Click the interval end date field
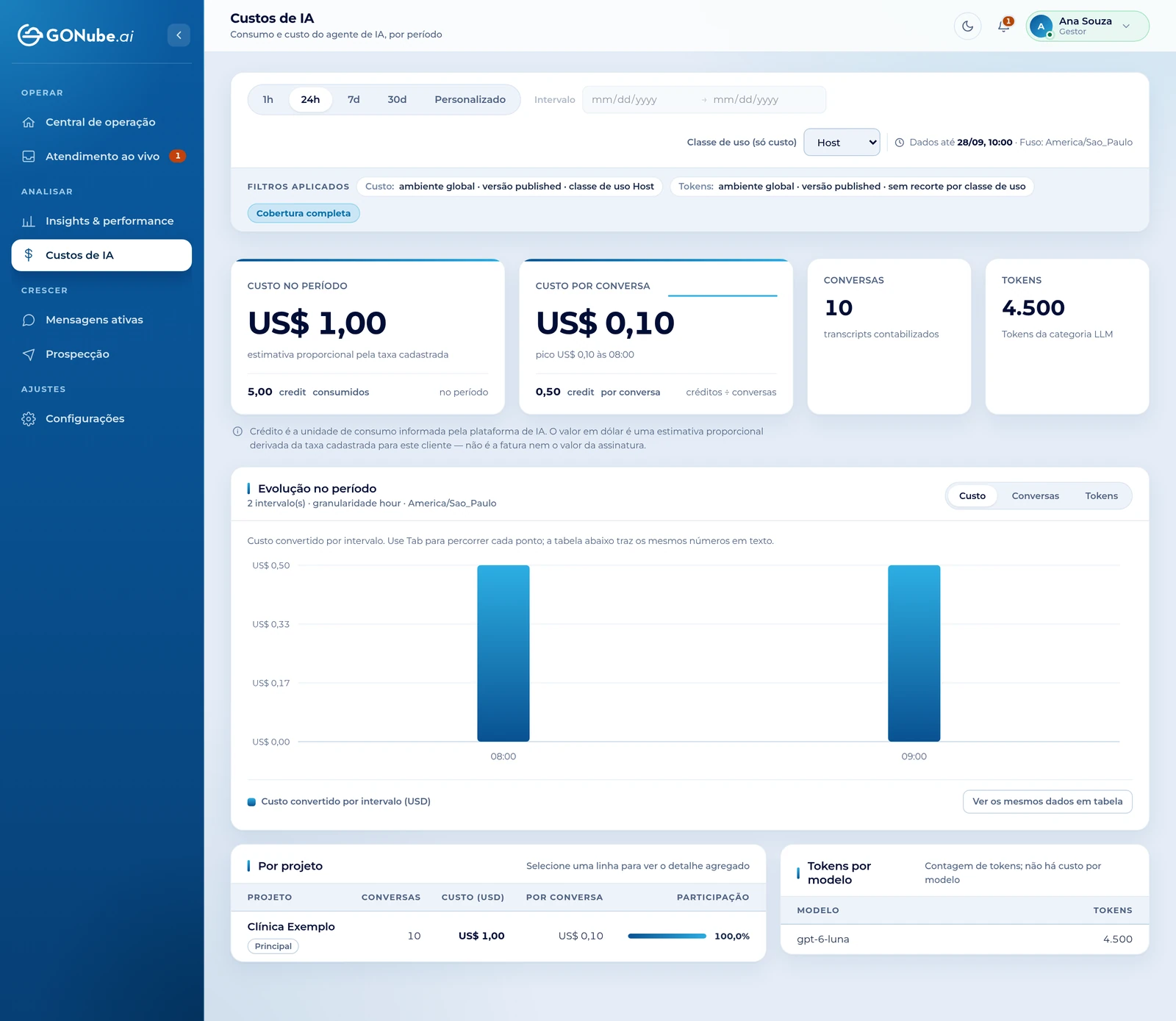Viewport: 1176px width, 1021px height. [x=764, y=100]
